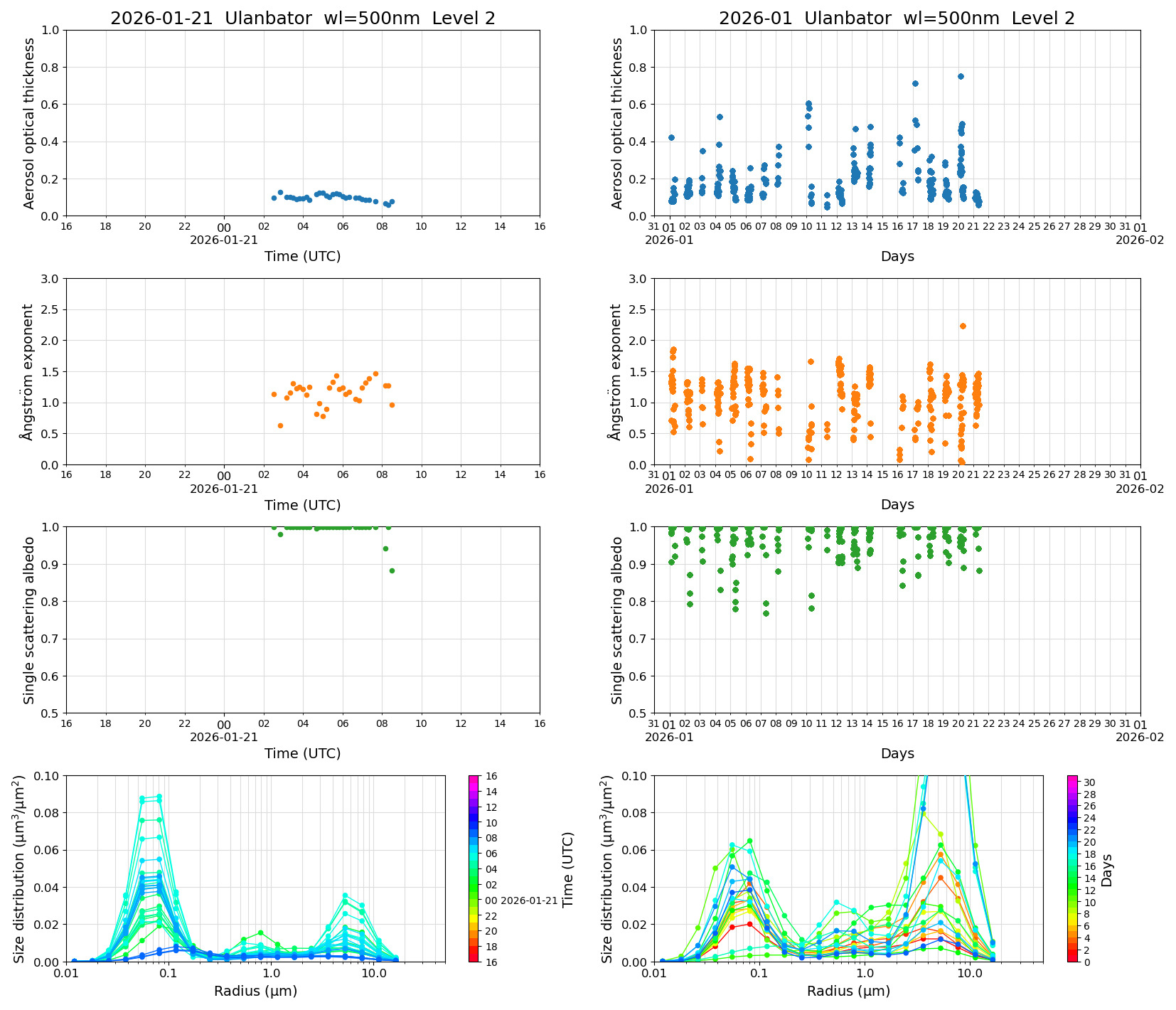Click the Aerosol optical thickness y-axis label, daily plot
Viewport: 1176px width, 1010px height.
(29, 123)
